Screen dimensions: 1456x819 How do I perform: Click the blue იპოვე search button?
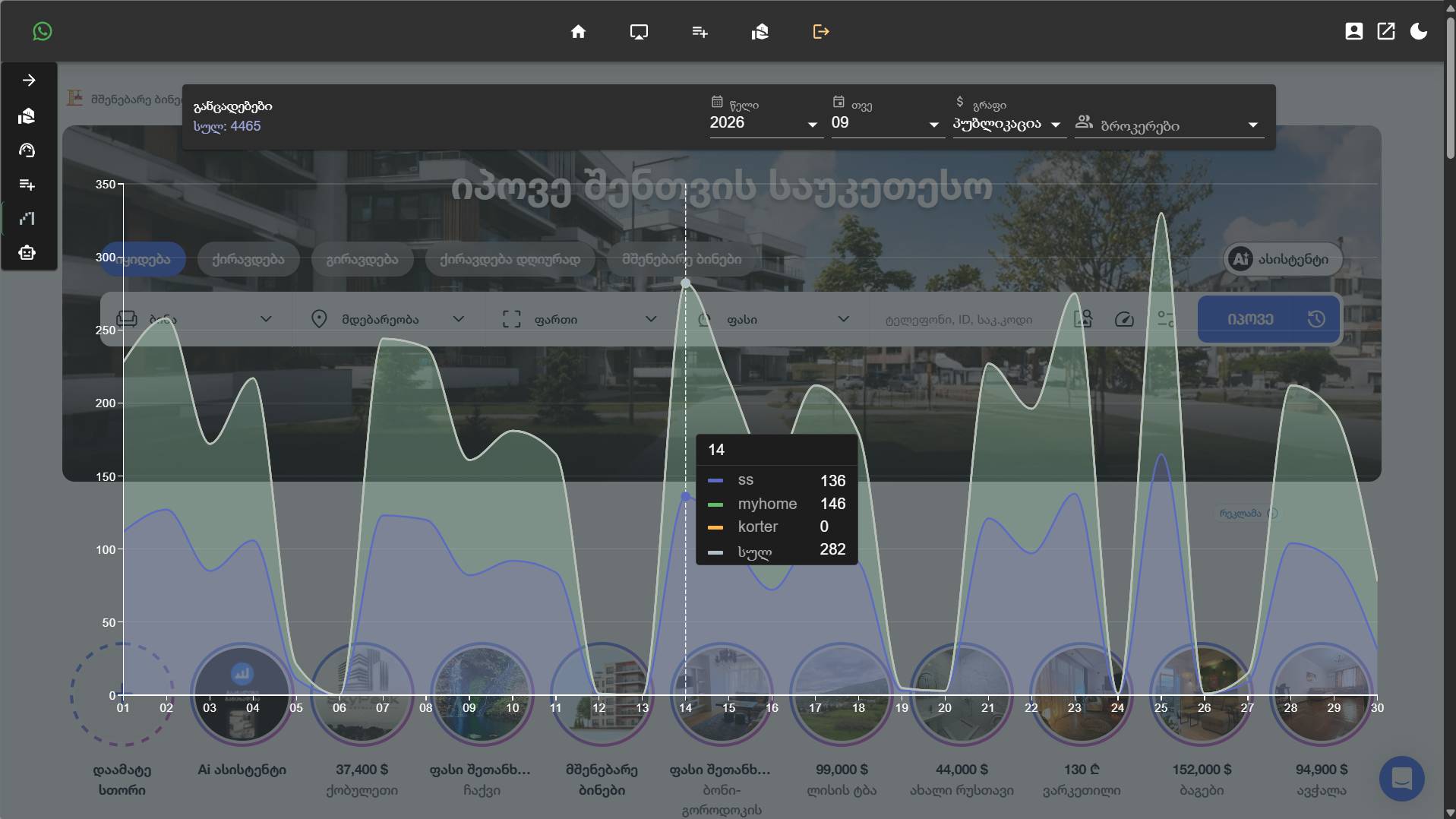1268,319
